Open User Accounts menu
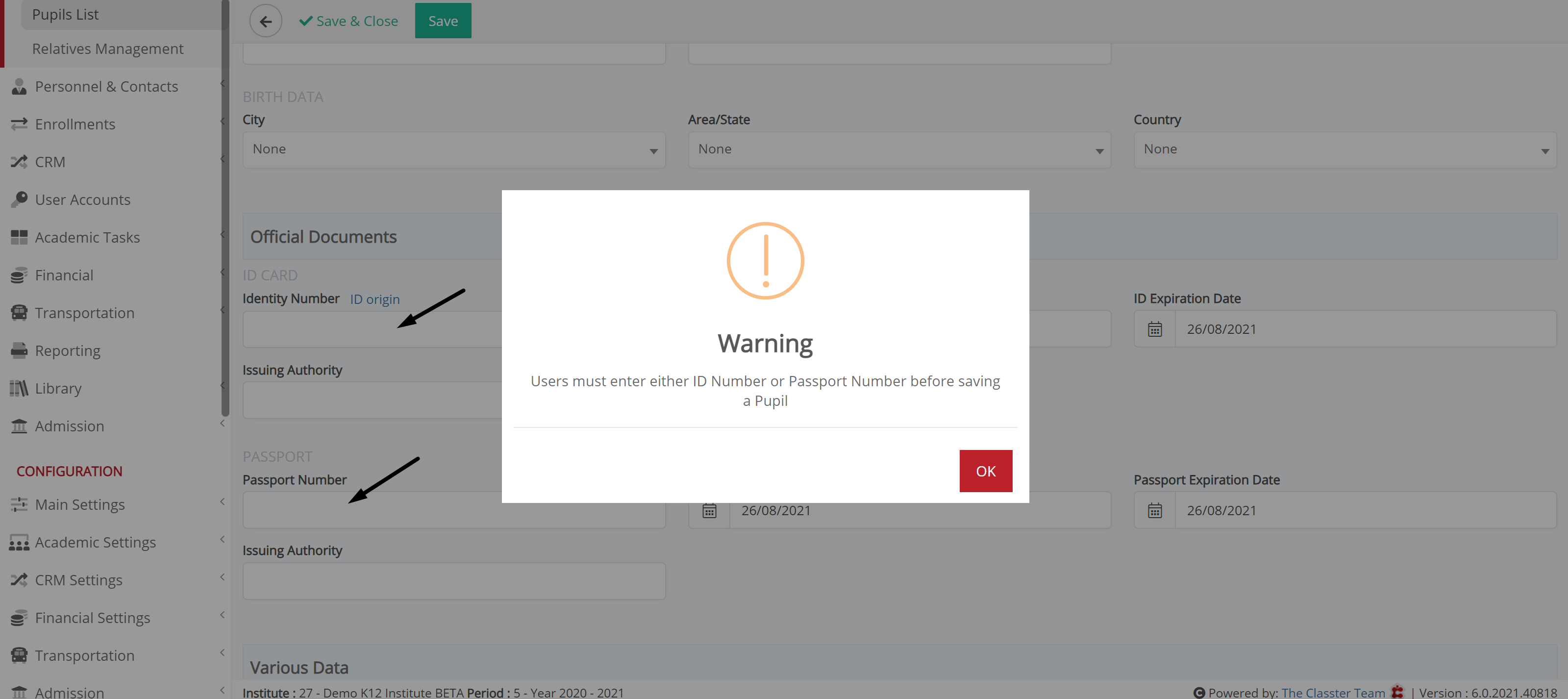 [83, 200]
